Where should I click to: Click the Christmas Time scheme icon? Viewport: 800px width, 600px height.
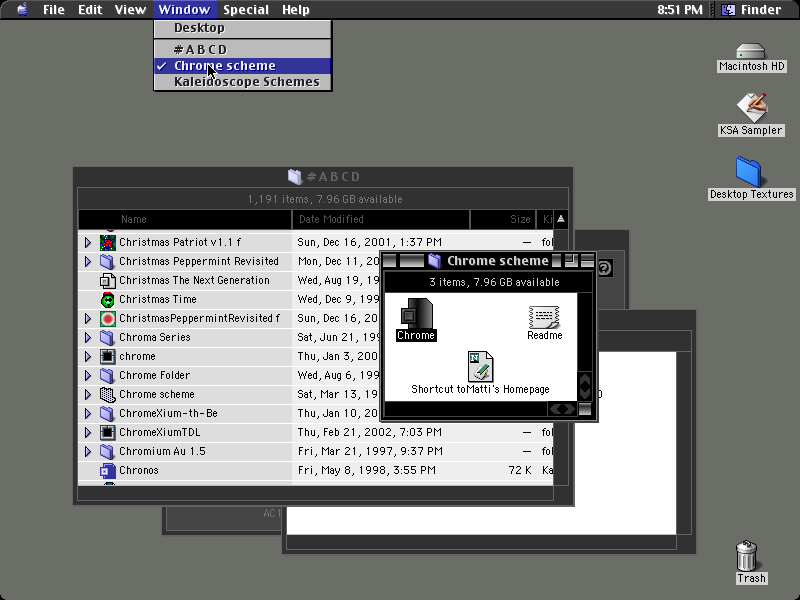click(107, 299)
